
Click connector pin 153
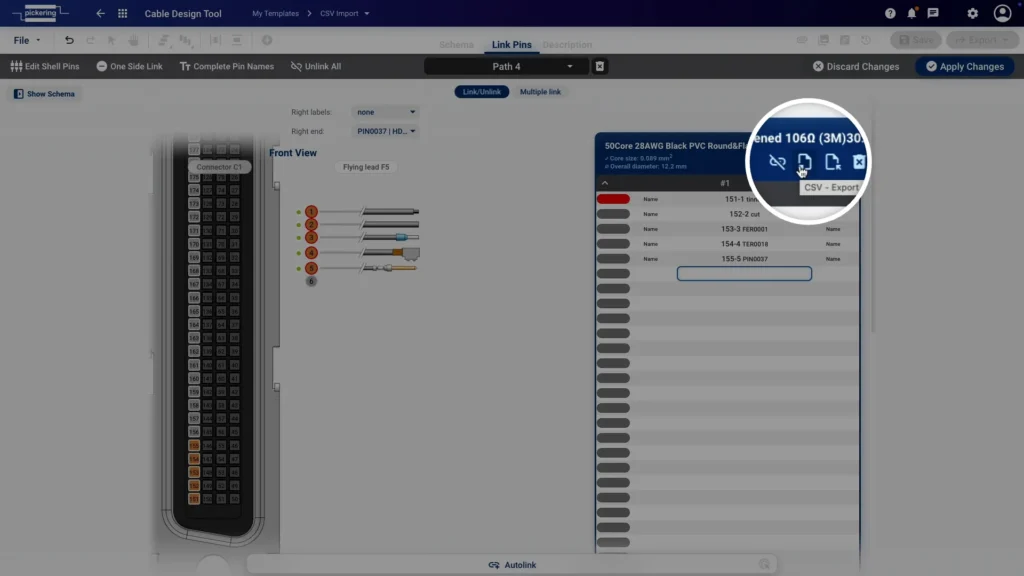pos(194,472)
